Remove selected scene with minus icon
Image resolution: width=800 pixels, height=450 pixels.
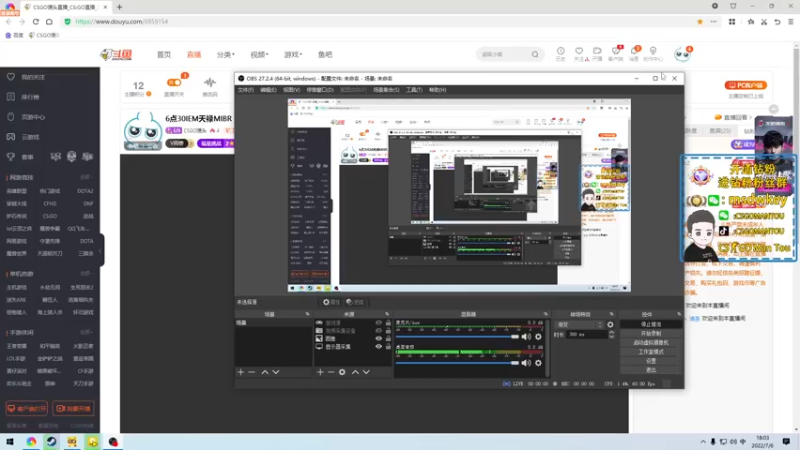252,372
